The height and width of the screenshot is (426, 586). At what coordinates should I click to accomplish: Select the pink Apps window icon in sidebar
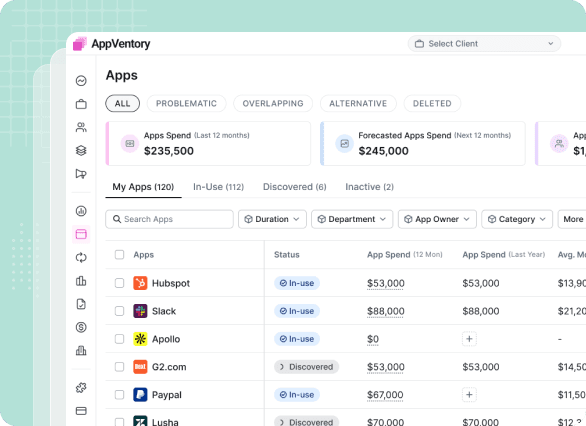pyautogui.click(x=81, y=234)
